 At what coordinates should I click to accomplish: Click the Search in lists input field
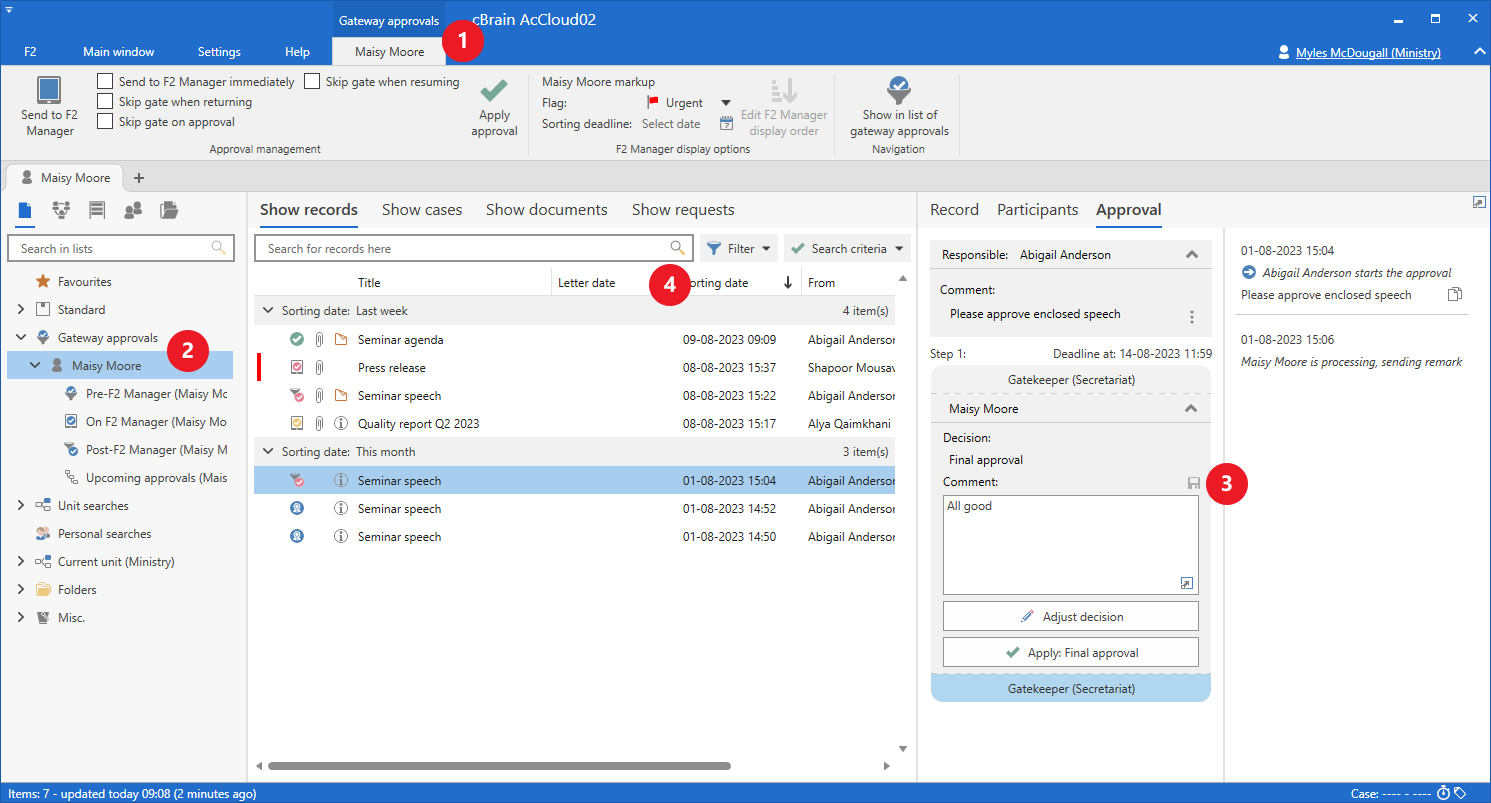[112, 248]
